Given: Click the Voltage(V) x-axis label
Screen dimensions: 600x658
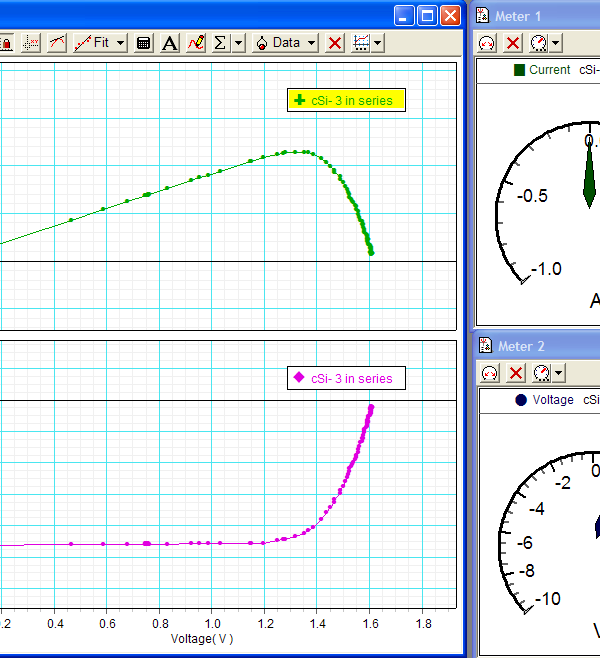Looking at the screenshot, I should [x=202, y=637].
